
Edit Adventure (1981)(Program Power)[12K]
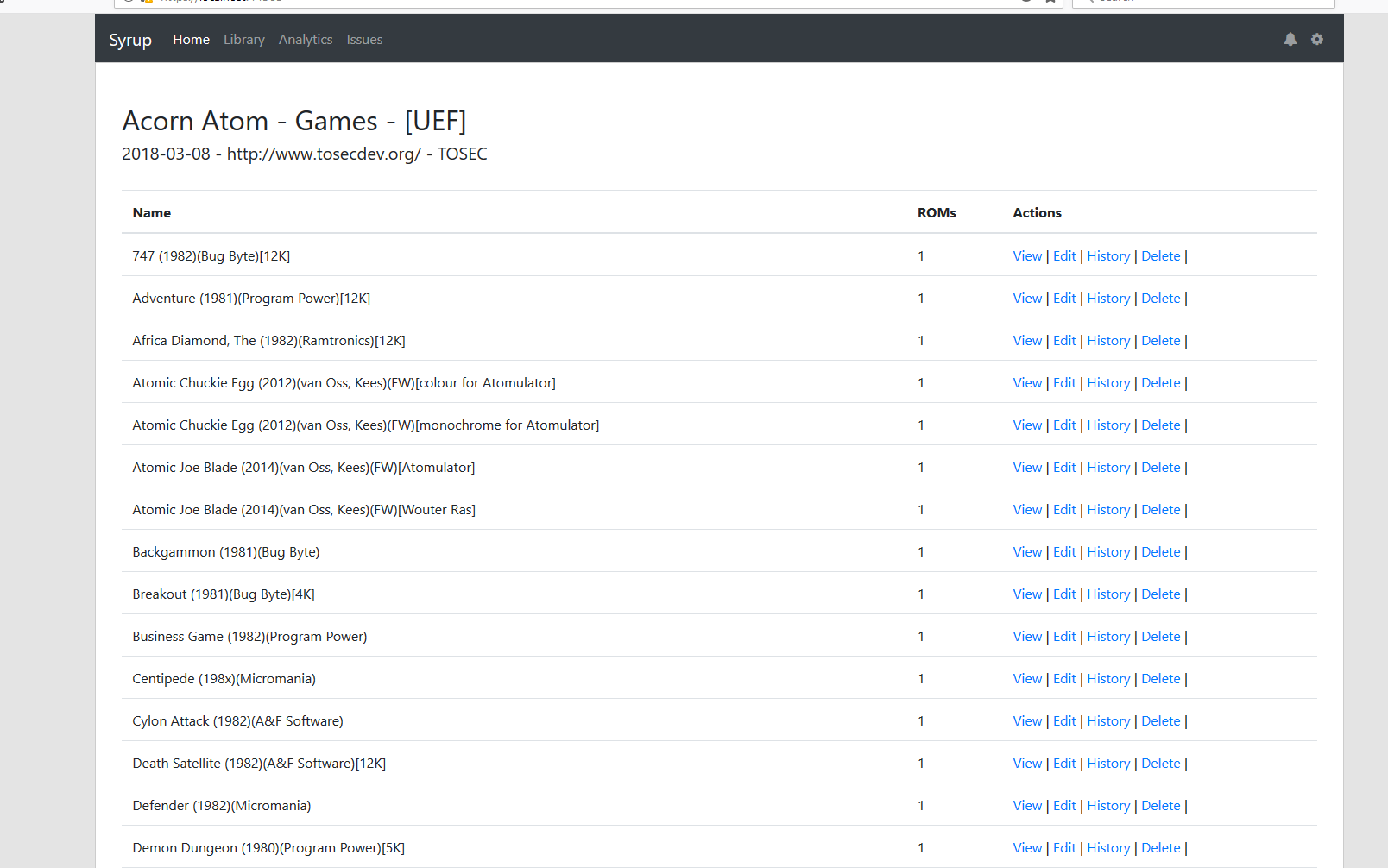click(x=1064, y=299)
